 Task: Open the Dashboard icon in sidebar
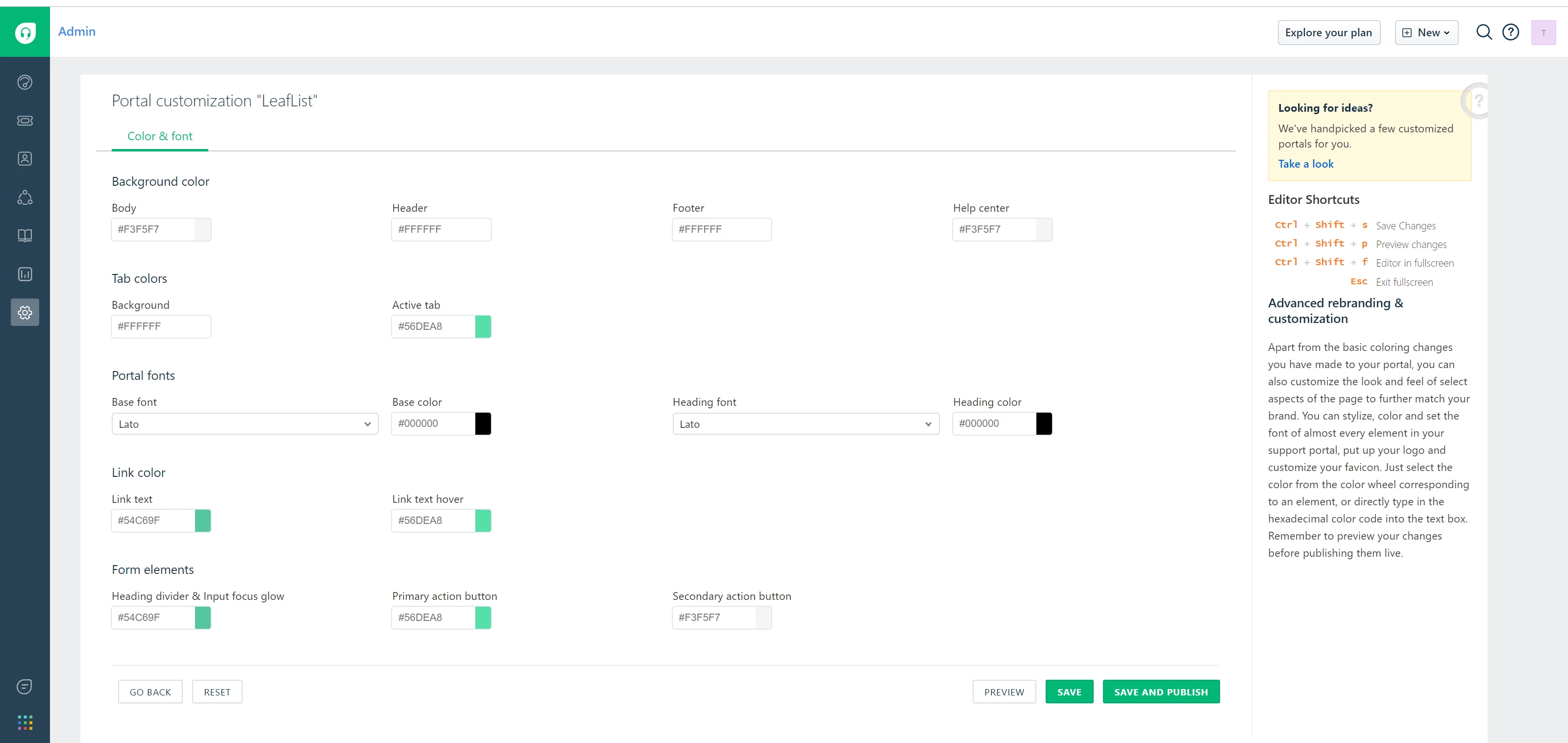(x=25, y=82)
